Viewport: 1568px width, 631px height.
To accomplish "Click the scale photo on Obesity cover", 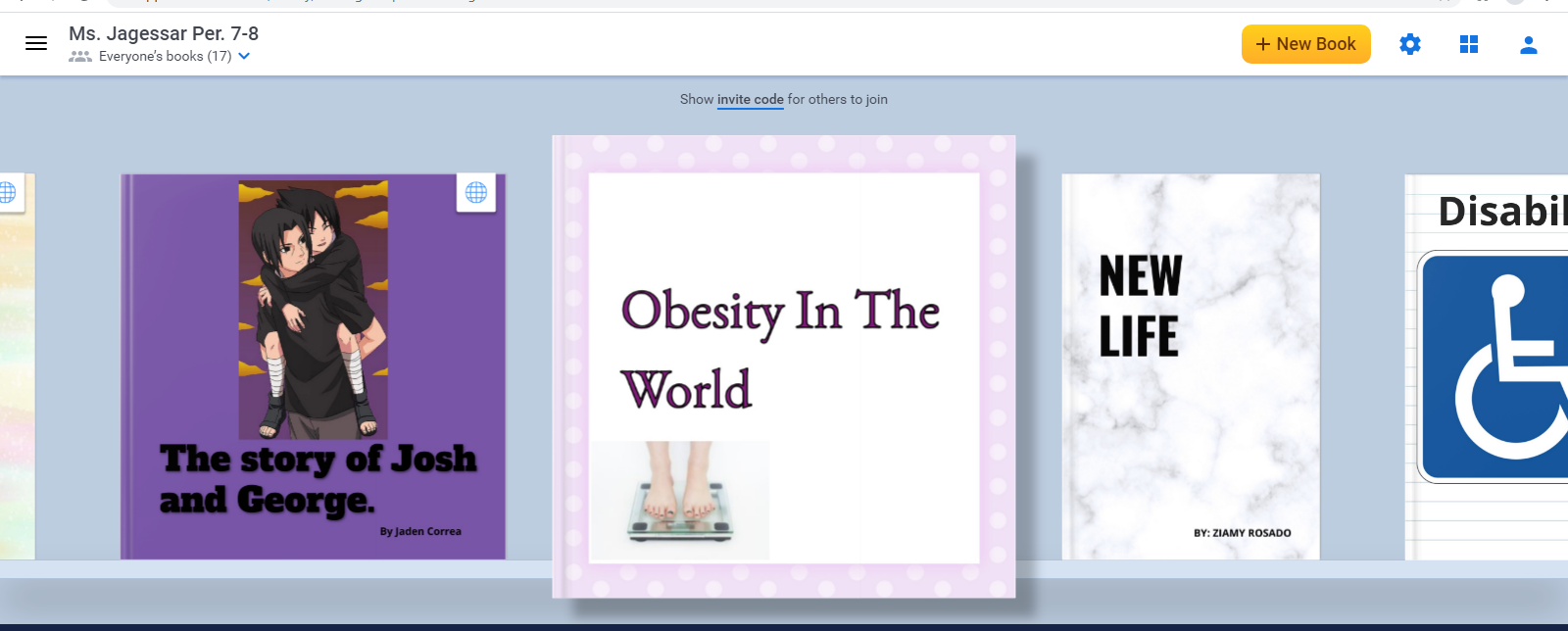I will pos(679,499).
